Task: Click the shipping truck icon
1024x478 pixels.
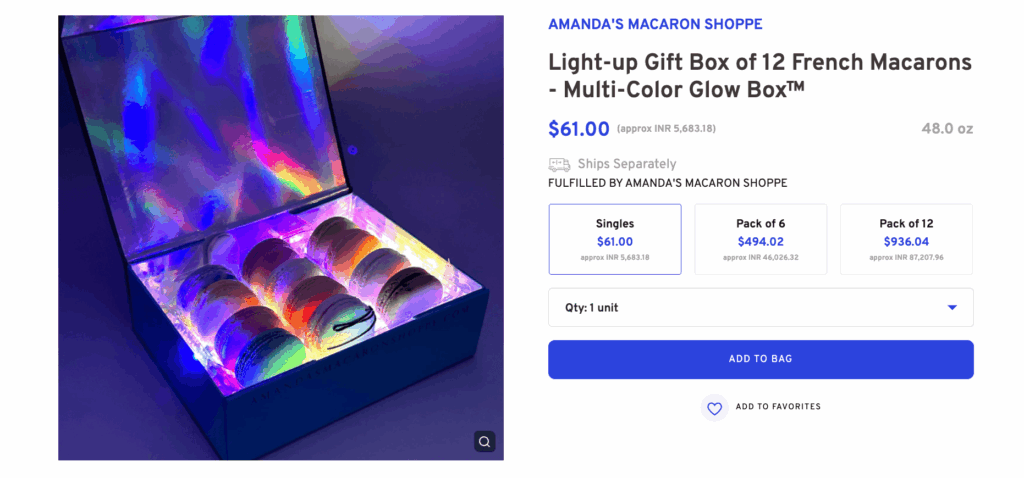Action: 559,164
